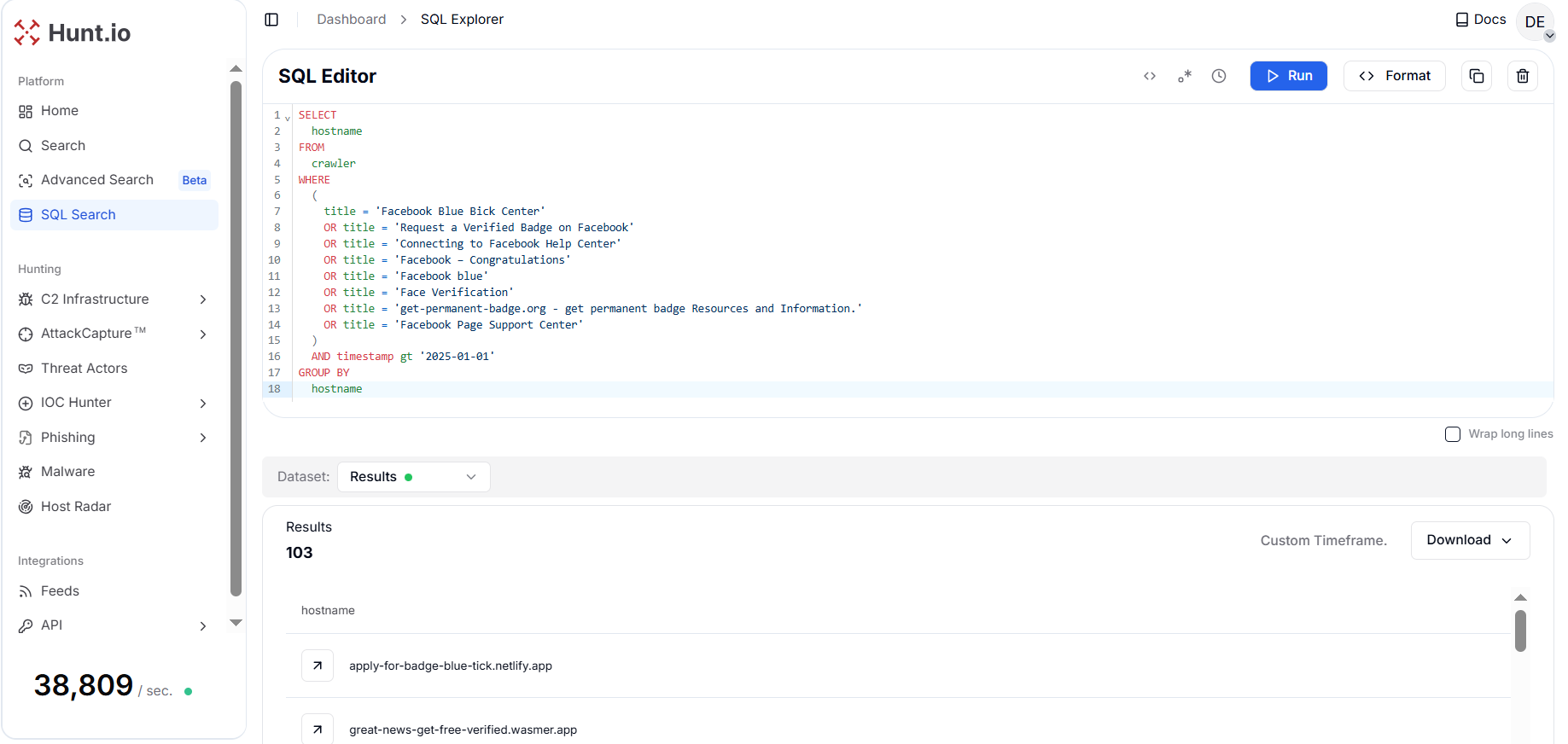
Task: Click the IOC Hunter icon
Action: [x=26, y=404]
